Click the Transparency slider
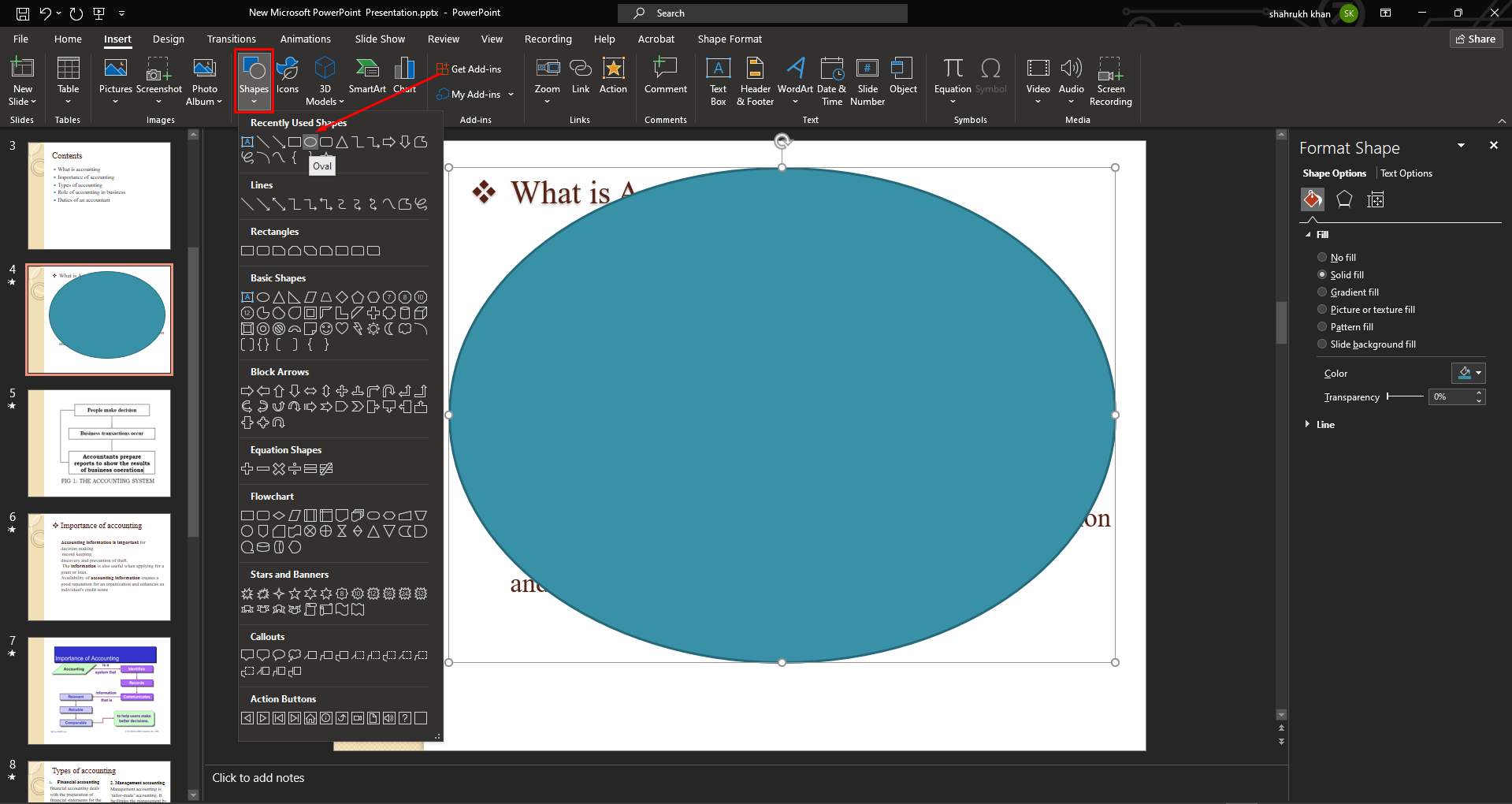 point(1405,396)
